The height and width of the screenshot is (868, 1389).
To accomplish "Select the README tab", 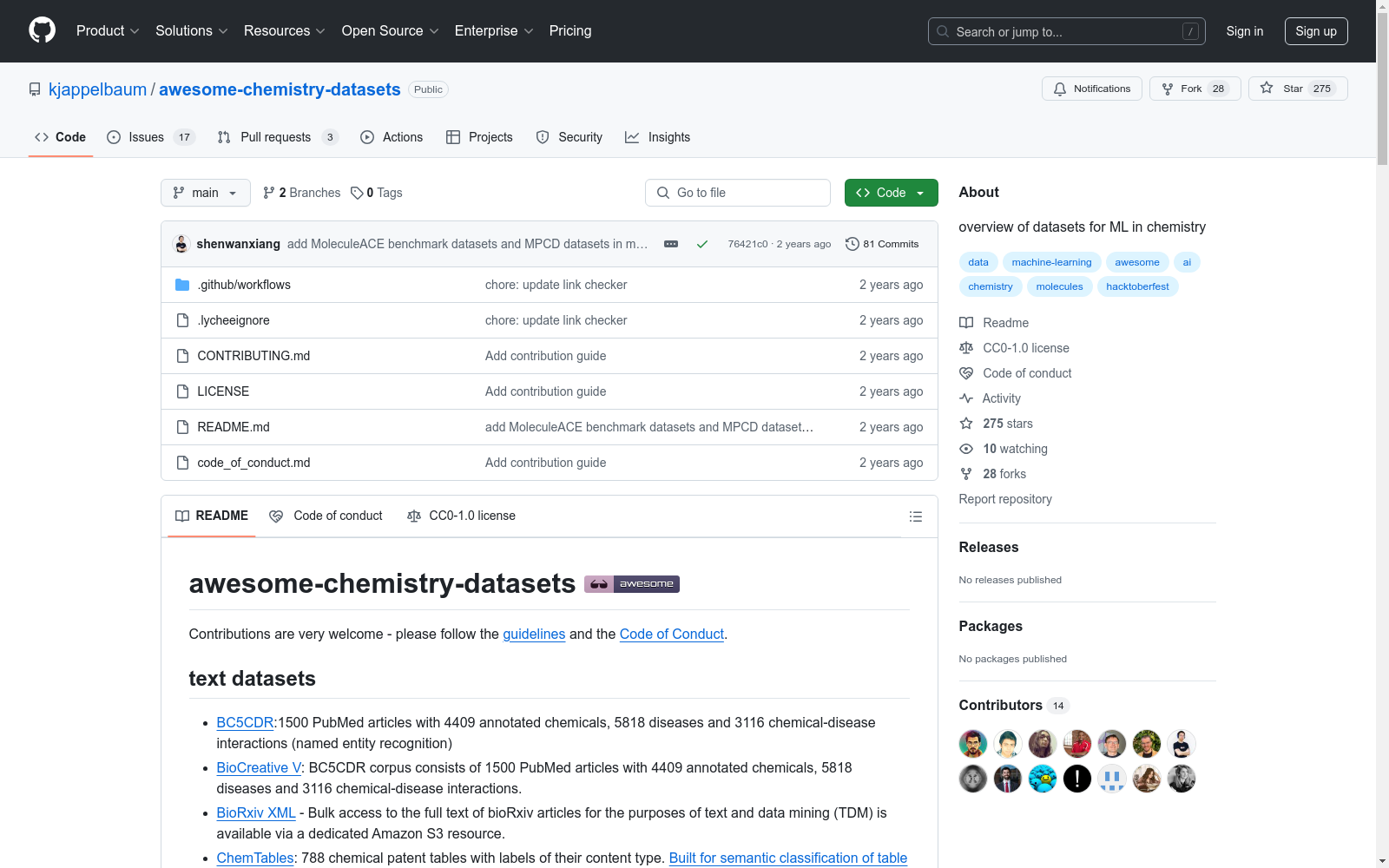I will click(212, 516).
